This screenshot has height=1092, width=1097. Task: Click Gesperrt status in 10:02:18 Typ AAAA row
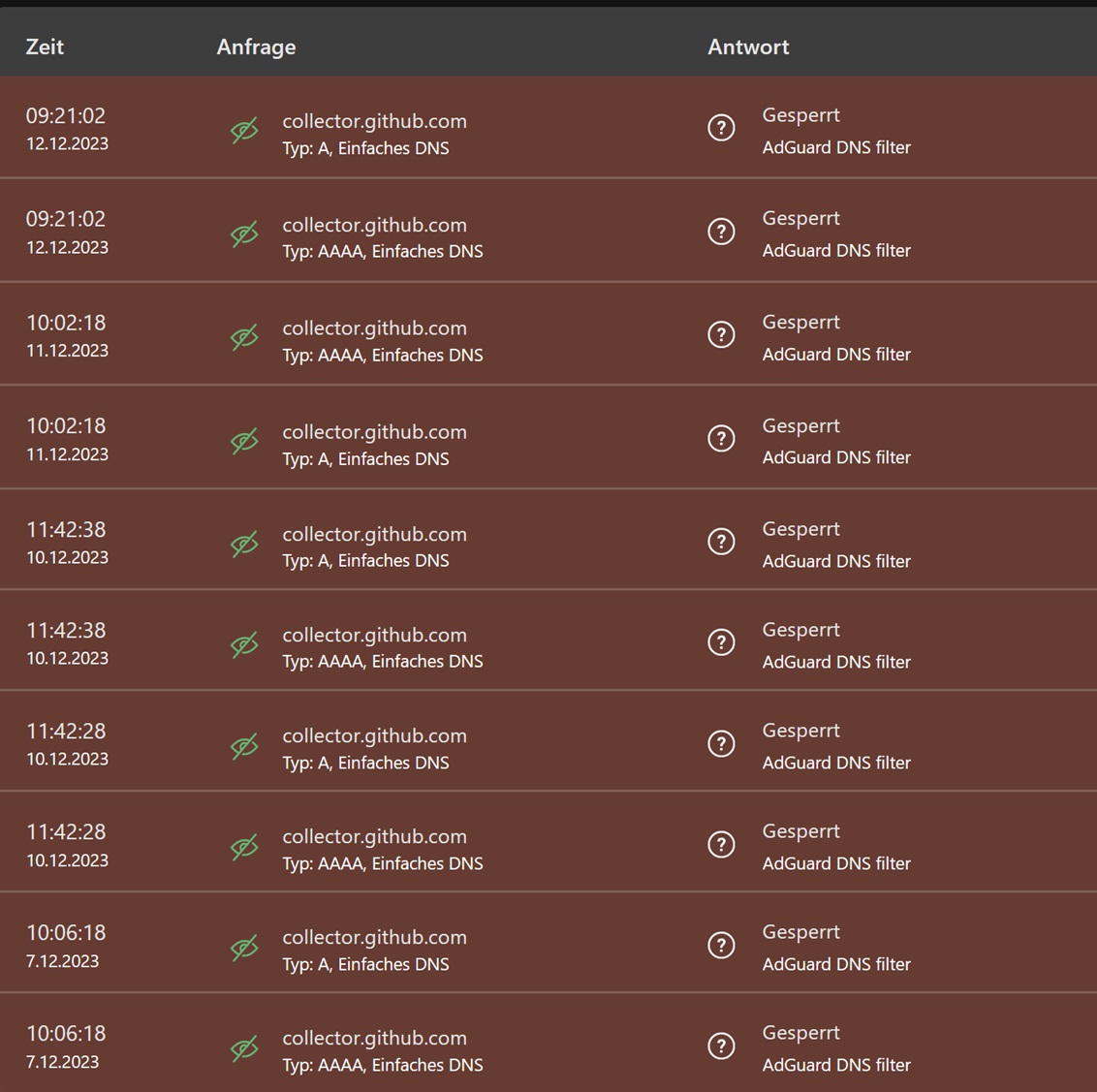click(x=801, y=323)
